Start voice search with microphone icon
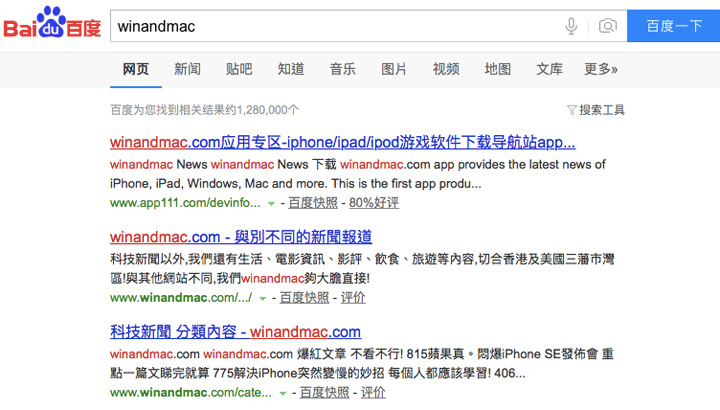Viewport: 720px width, 410px height. pyautogui.click(x=572, y=26)
